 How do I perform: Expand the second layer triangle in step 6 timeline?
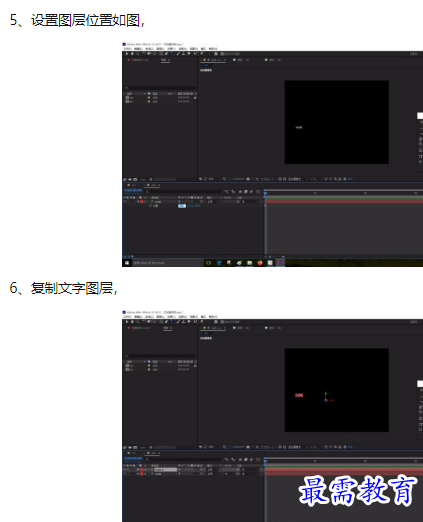point(138,474)
